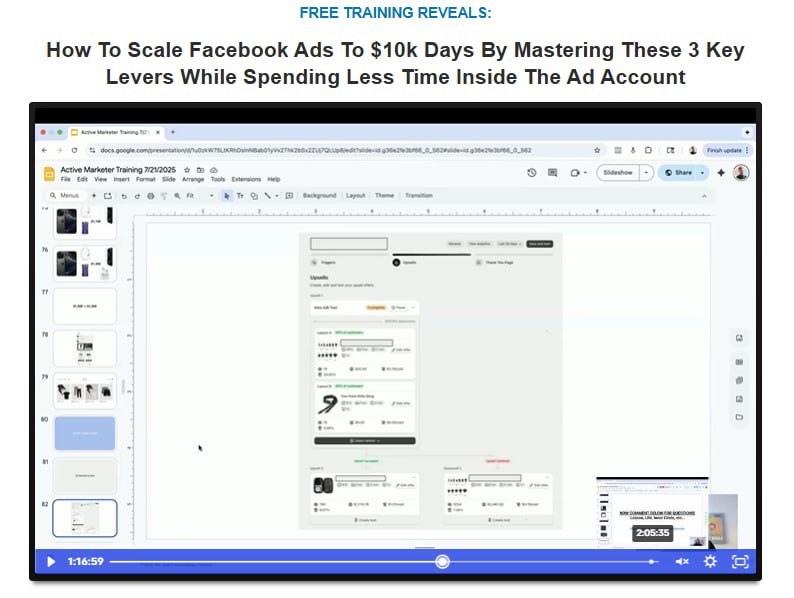
Task: Click the print icon in the toolbar
Action: click(150, 196)
